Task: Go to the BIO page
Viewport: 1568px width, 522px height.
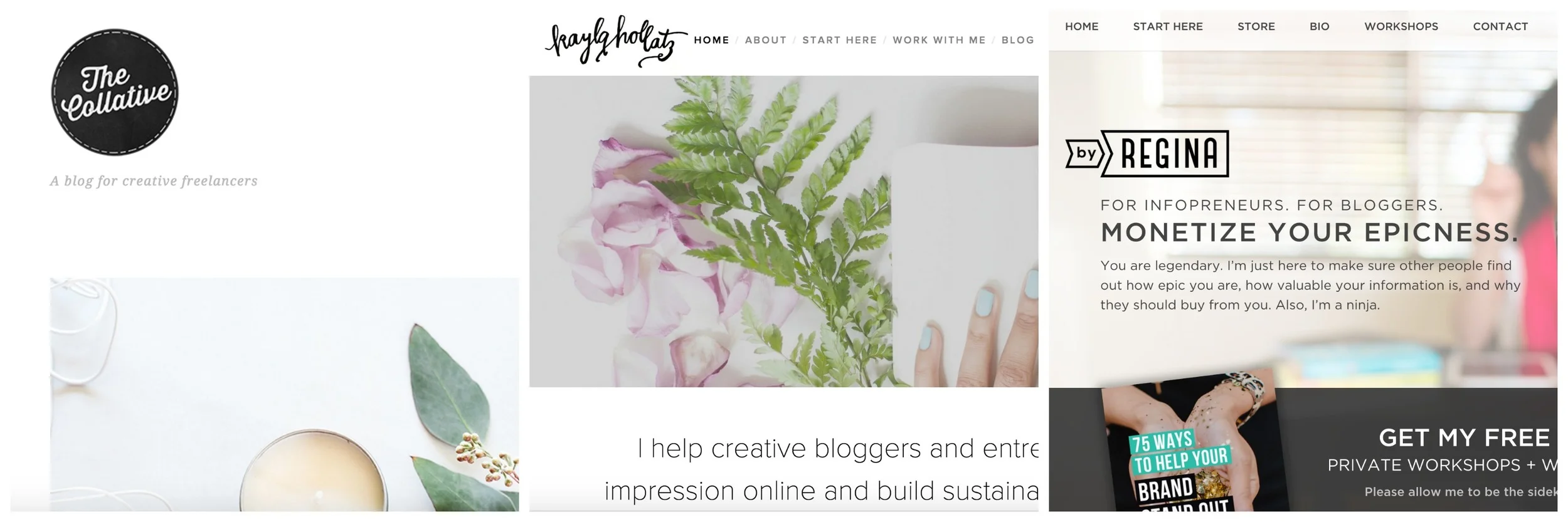Action: click(x=1319, y=26)
